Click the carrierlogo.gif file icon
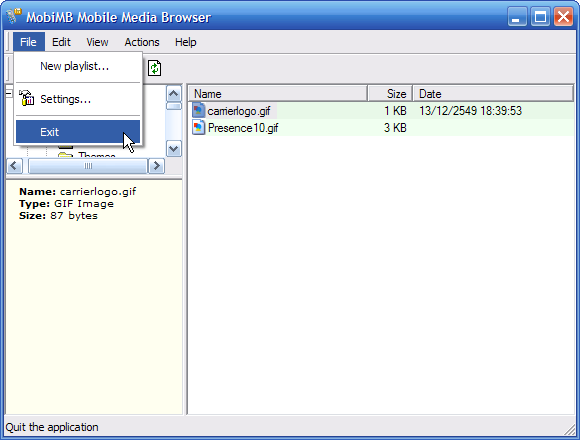Image resolution: width=580 pixels, height=440 pixels. (x=199, y=111)
